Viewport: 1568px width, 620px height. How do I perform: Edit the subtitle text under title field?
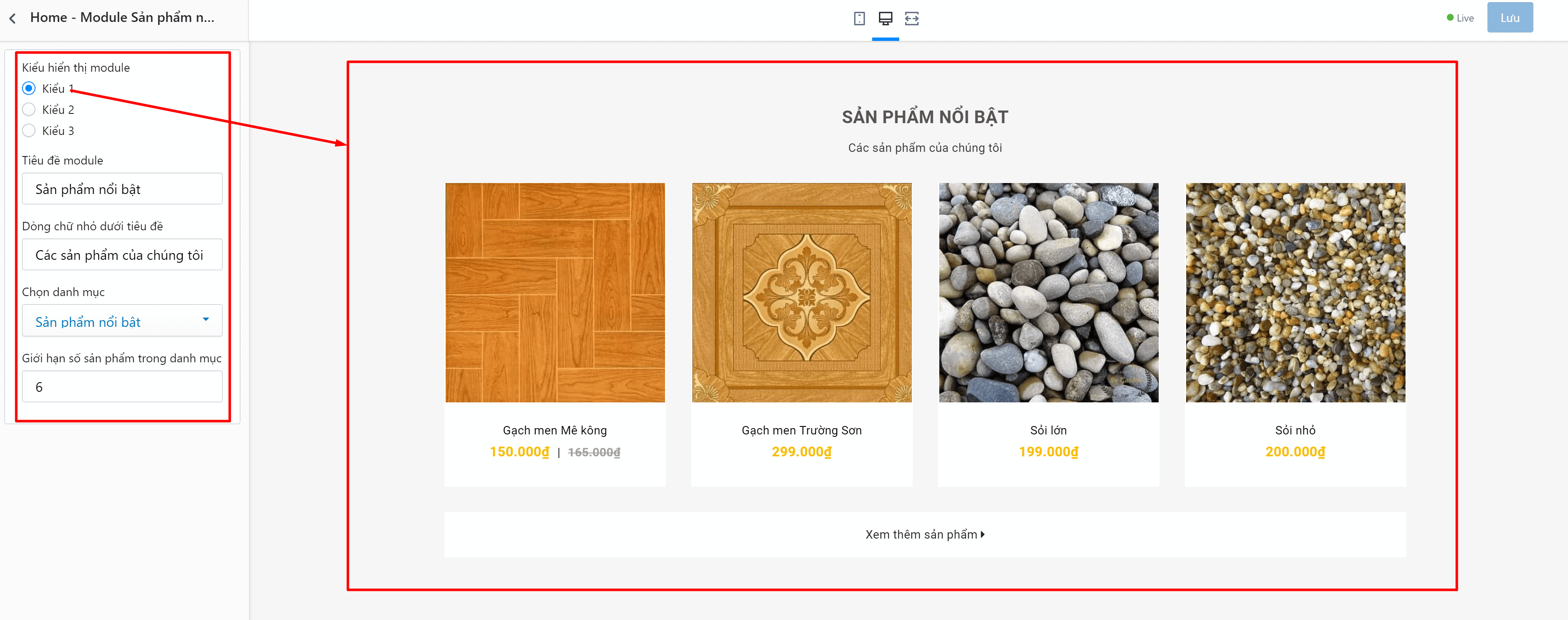(122, 254)
